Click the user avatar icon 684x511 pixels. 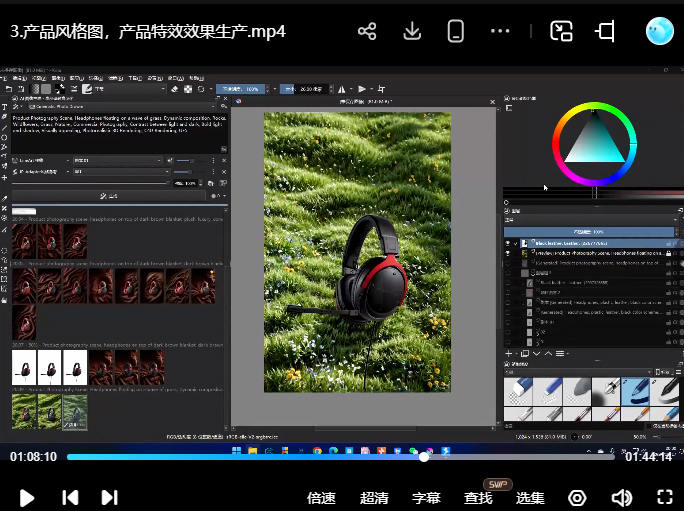pos(660,31)
